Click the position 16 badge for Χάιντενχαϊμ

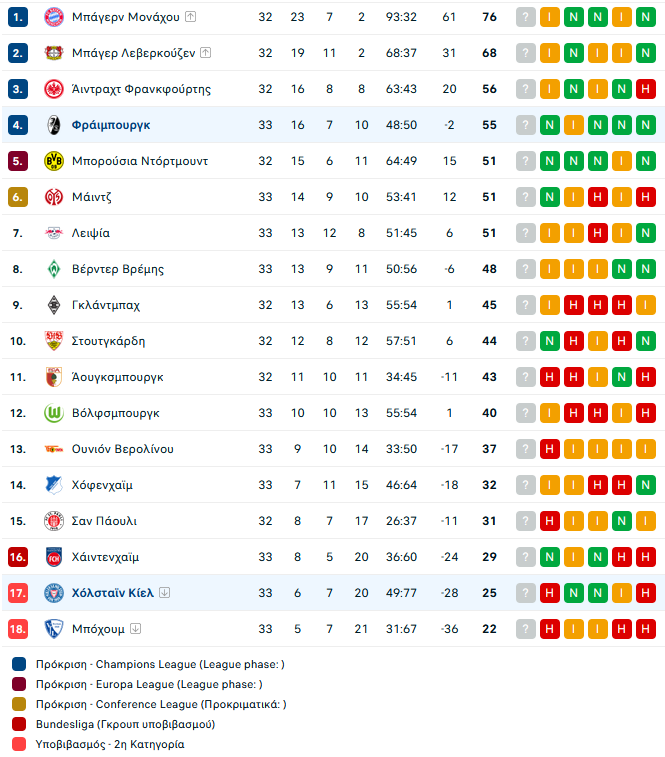coord(18,557)
